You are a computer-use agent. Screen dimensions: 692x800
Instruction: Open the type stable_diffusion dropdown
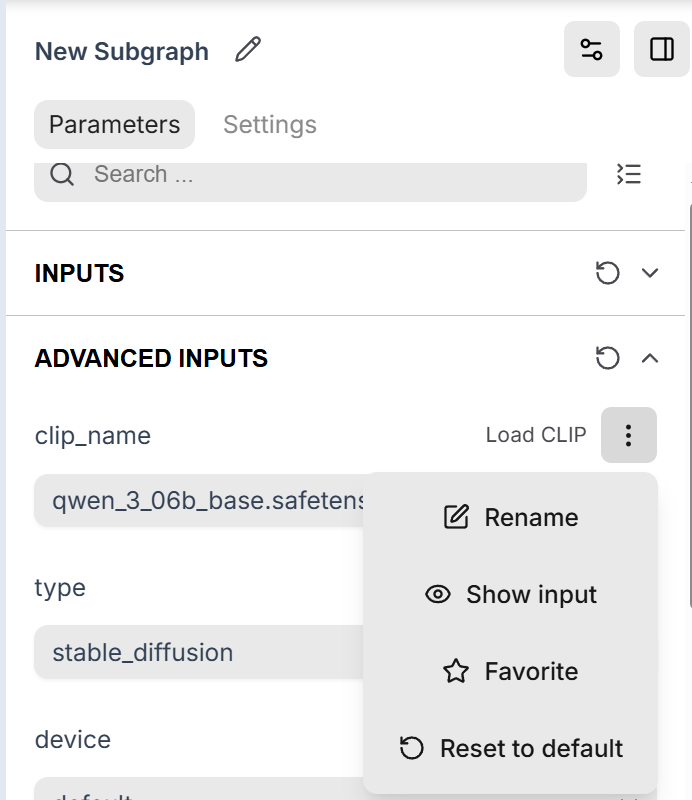point(199,652)
